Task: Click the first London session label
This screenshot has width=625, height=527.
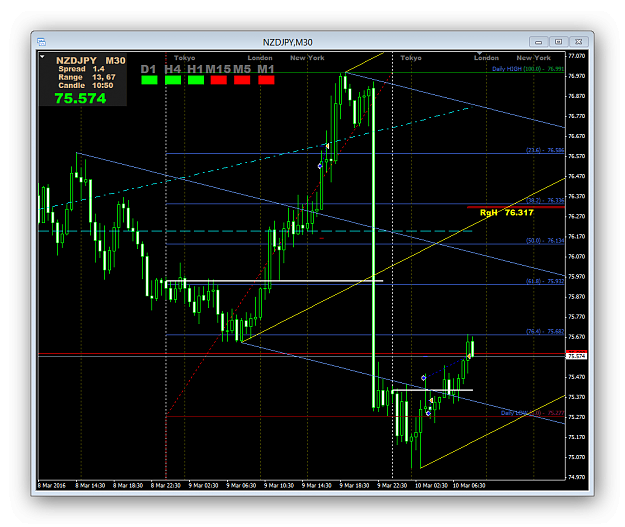Action: (260, 58)
